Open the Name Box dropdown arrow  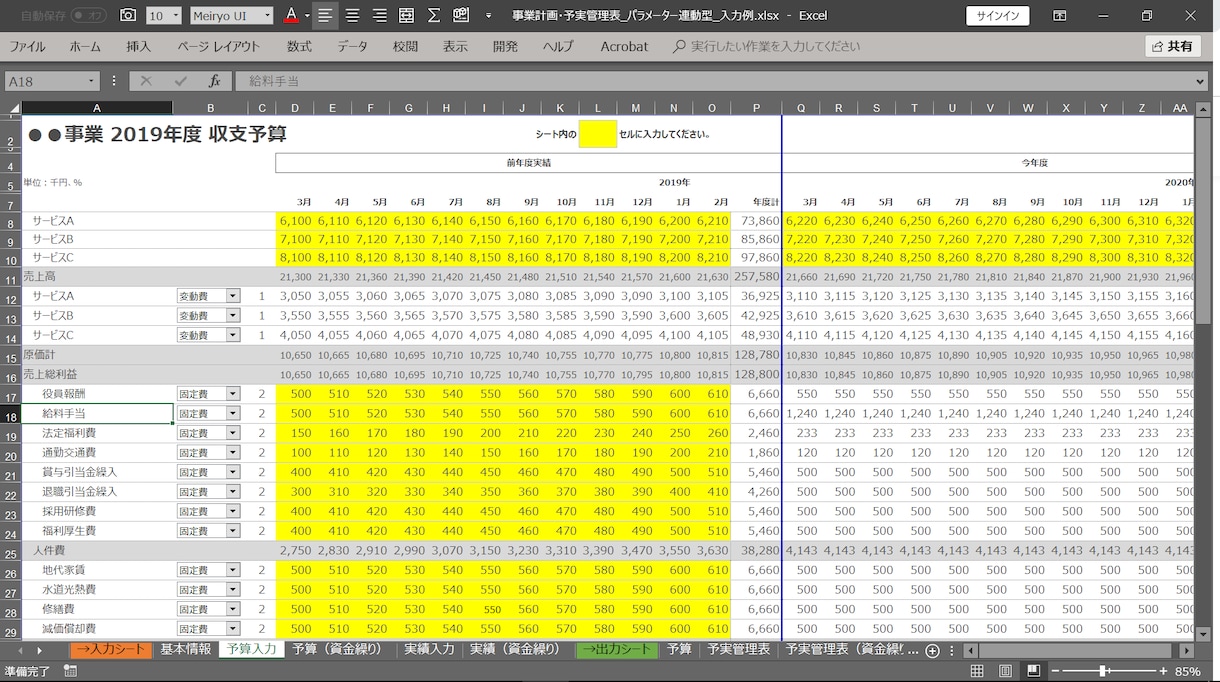click(x=92, y=81)
